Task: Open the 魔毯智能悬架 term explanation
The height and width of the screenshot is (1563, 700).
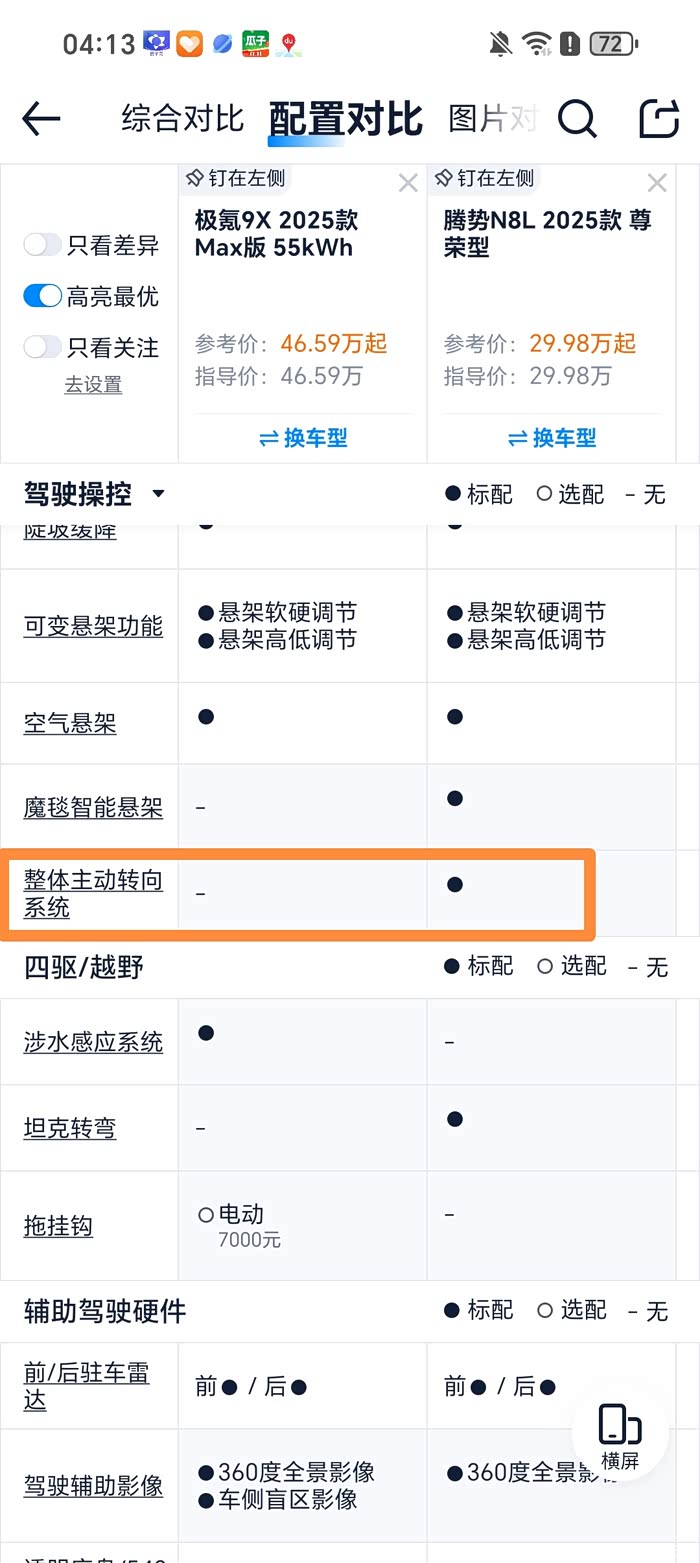Action: coord(93,808)
